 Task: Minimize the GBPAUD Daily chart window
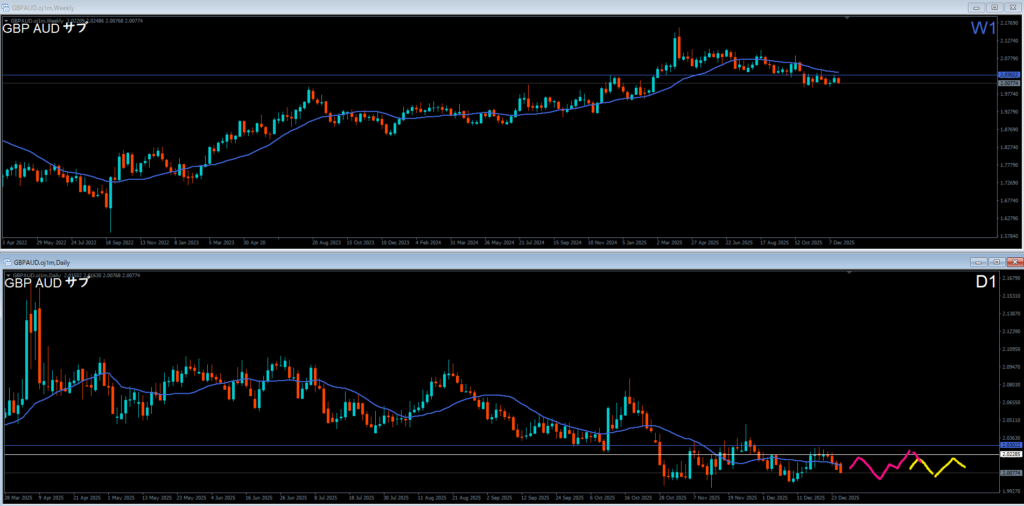point(978,262)
